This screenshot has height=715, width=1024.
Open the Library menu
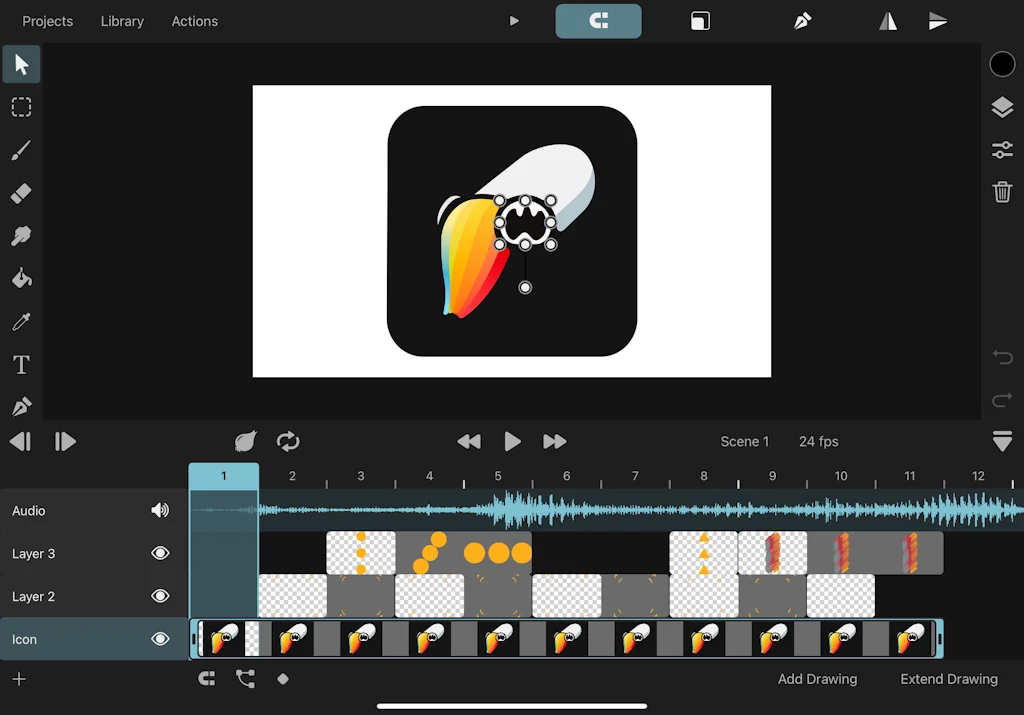pos(122,21)
